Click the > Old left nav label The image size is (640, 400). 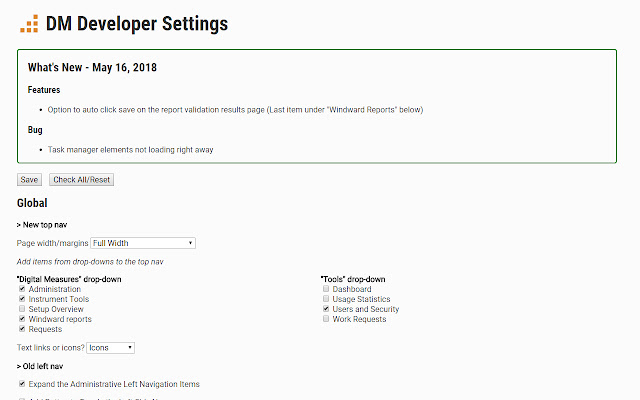40,366
